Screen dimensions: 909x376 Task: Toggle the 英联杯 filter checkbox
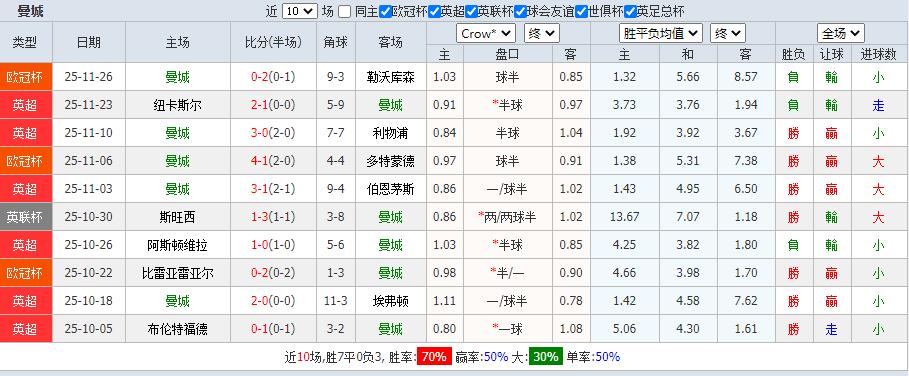[x=471, y=11]
